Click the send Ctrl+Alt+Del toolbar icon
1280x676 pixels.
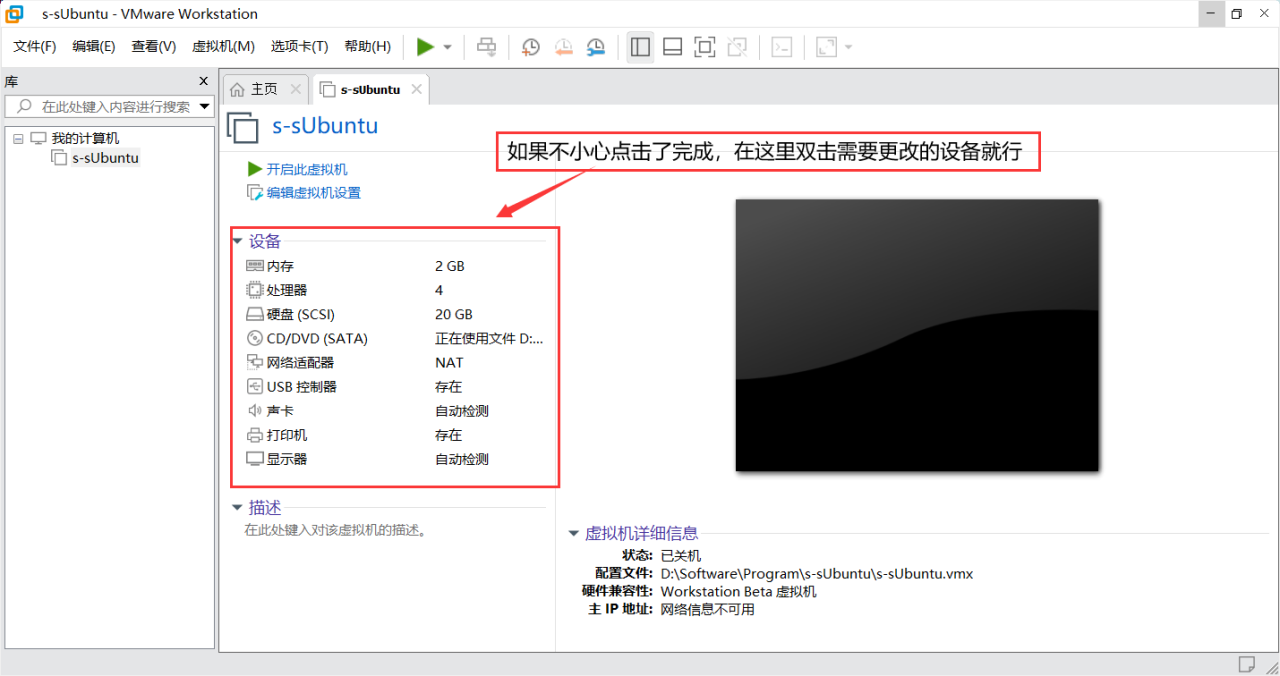pyautogui.click(x=487, y=47)
